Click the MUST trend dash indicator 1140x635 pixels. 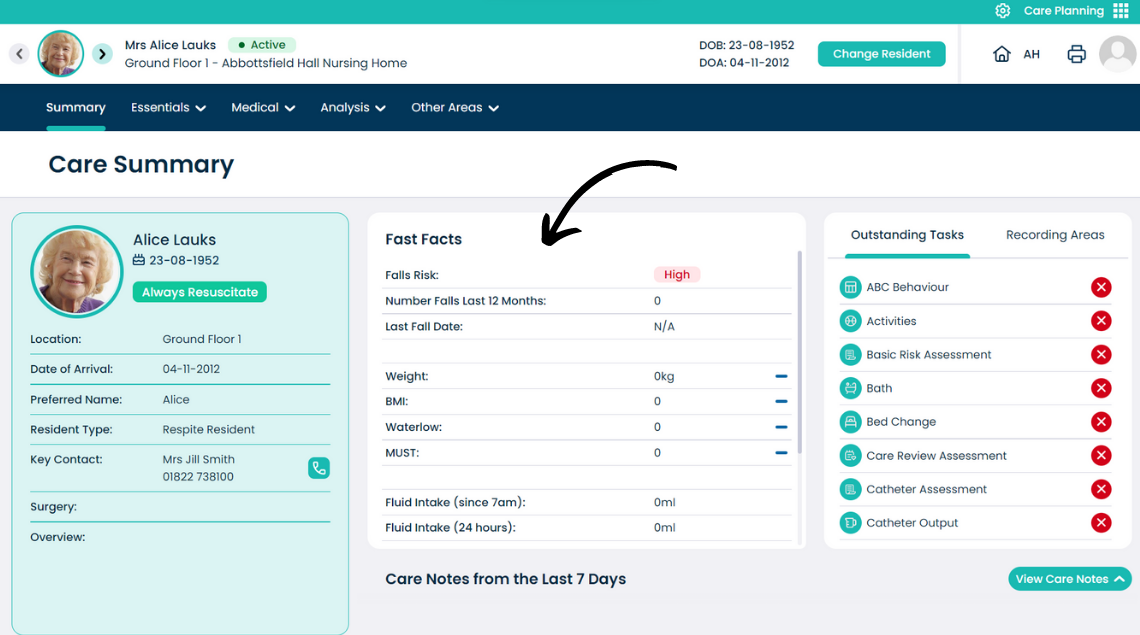(781, 452)
